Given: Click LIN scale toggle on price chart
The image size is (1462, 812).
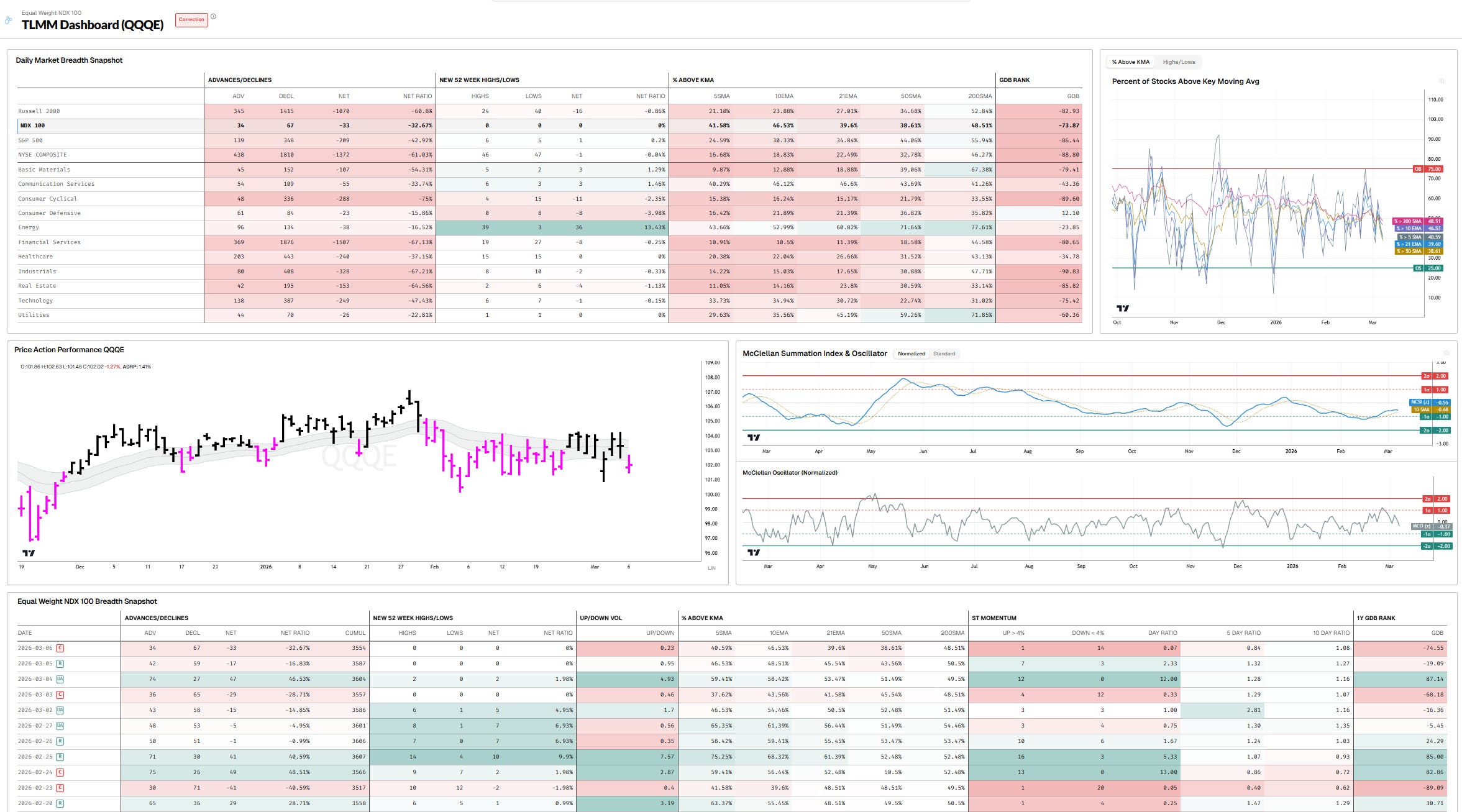Looking at the screenshot, I should pos(711,568).
